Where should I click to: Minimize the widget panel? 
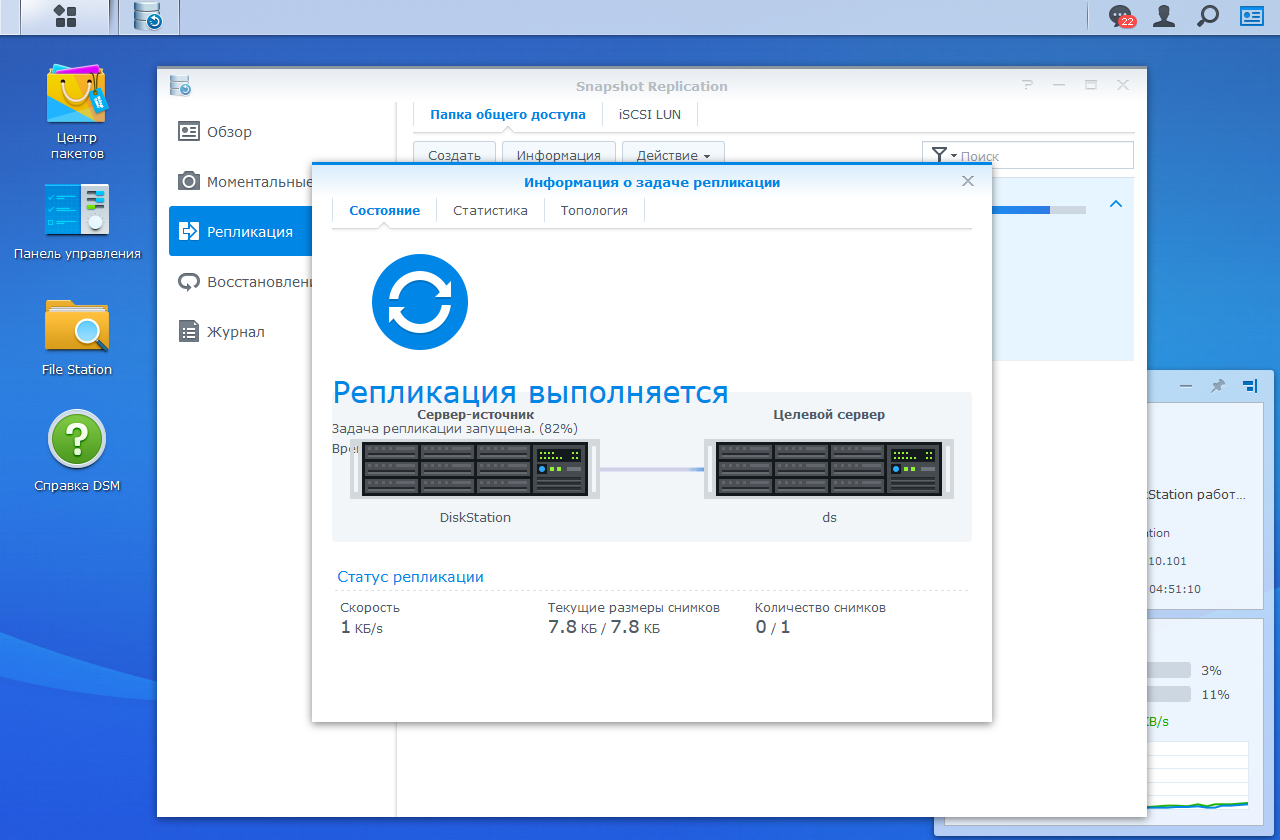(1186, 386)
